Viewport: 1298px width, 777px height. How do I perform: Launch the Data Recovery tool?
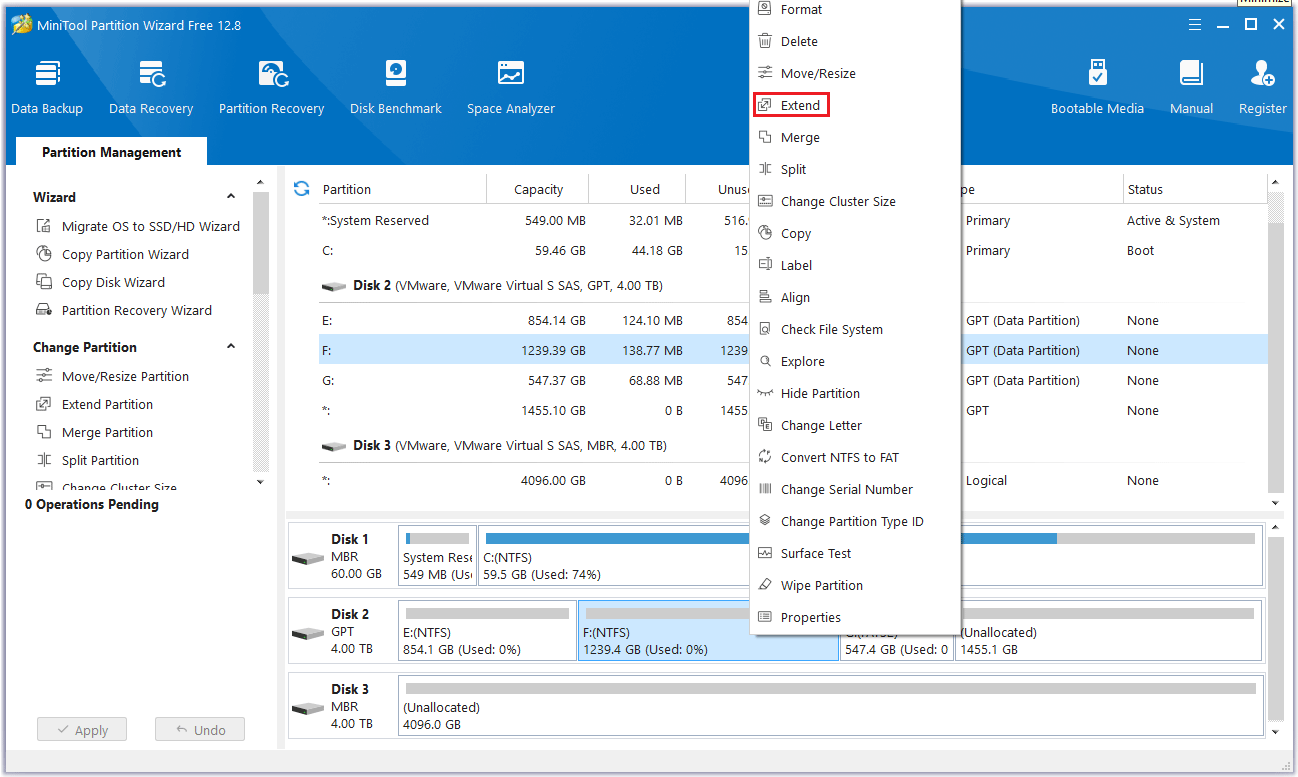(151, 87)
